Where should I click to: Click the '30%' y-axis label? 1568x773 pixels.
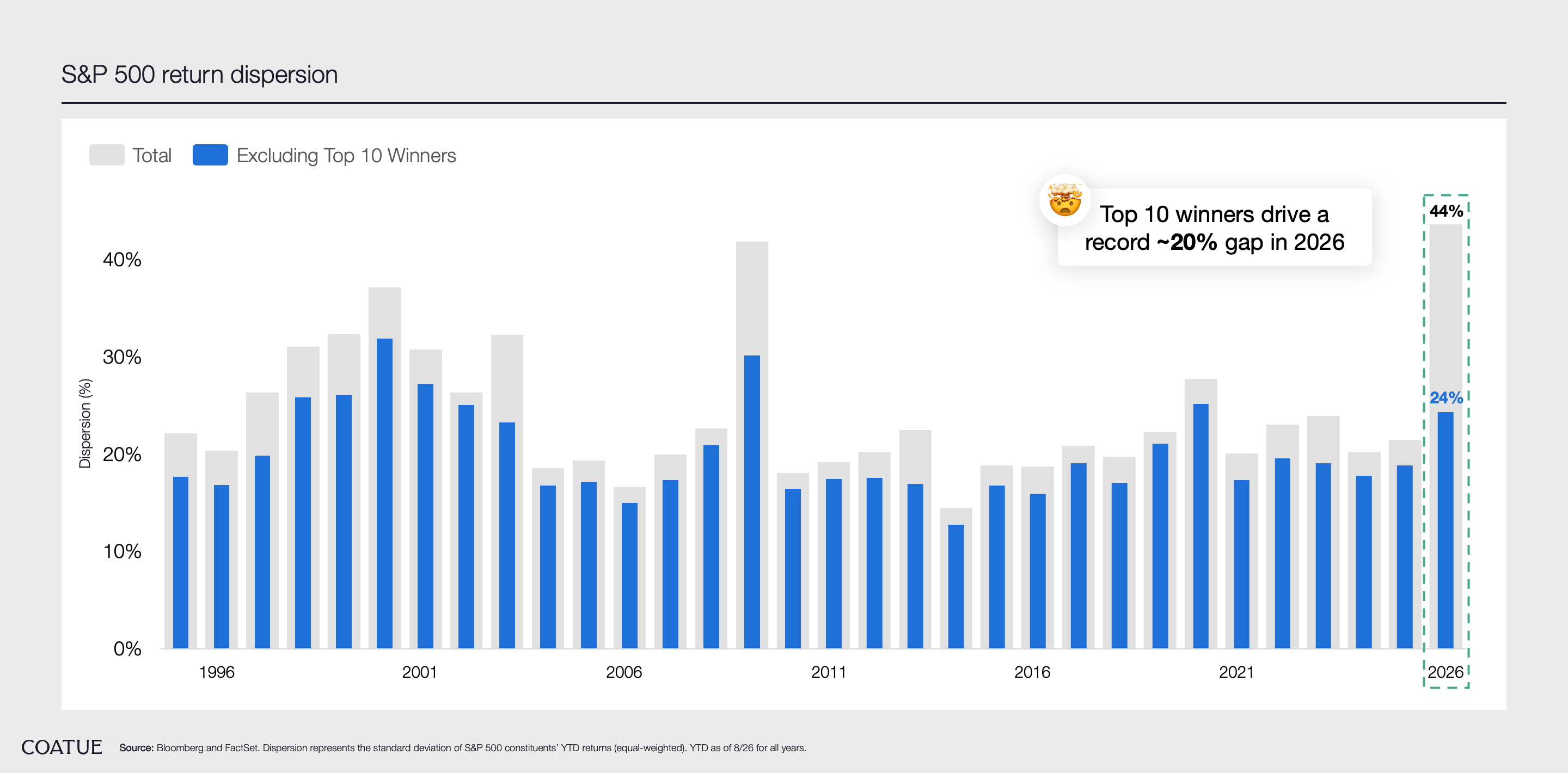tap(122, 357)
